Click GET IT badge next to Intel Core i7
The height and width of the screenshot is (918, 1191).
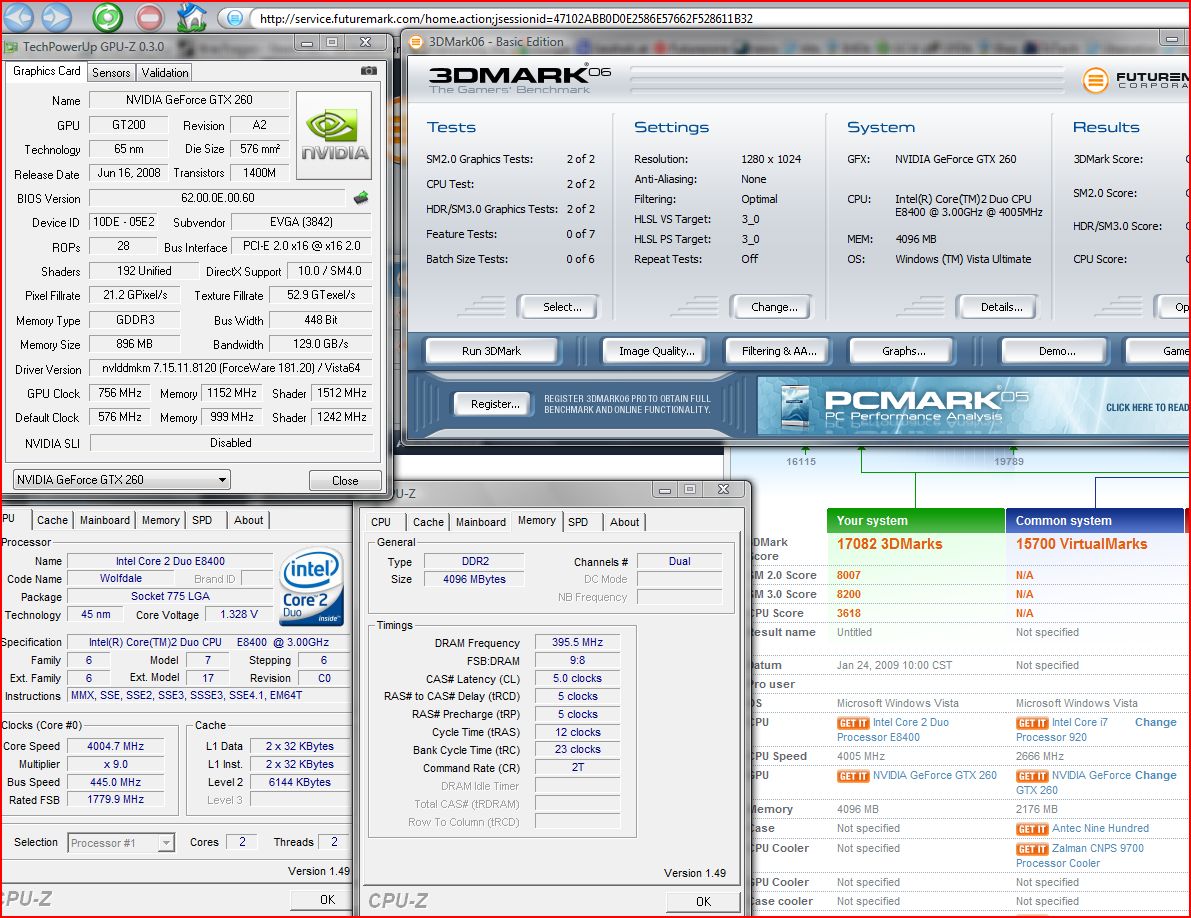coord(1032,723)
